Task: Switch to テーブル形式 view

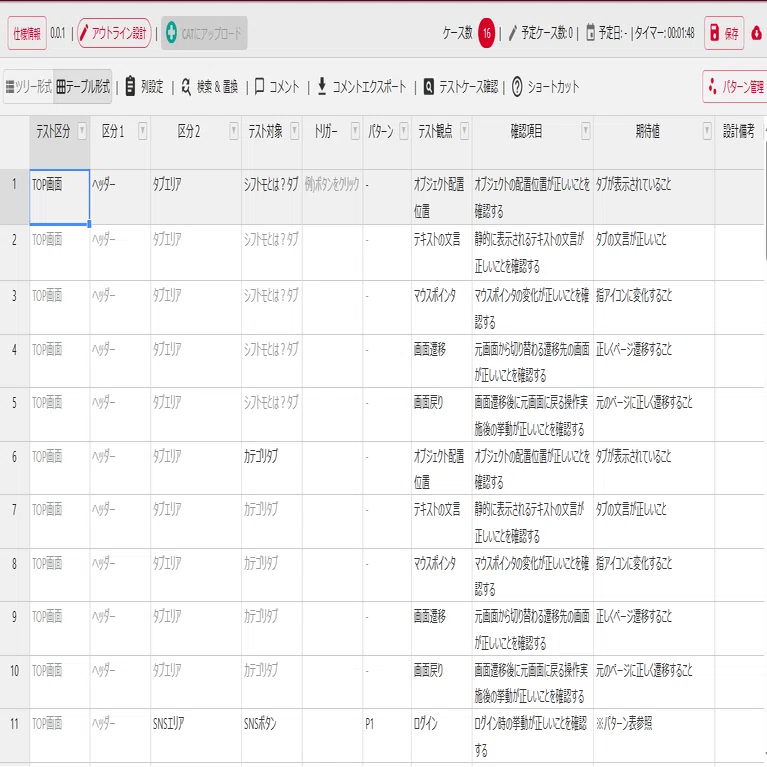Action: point(83,87)
